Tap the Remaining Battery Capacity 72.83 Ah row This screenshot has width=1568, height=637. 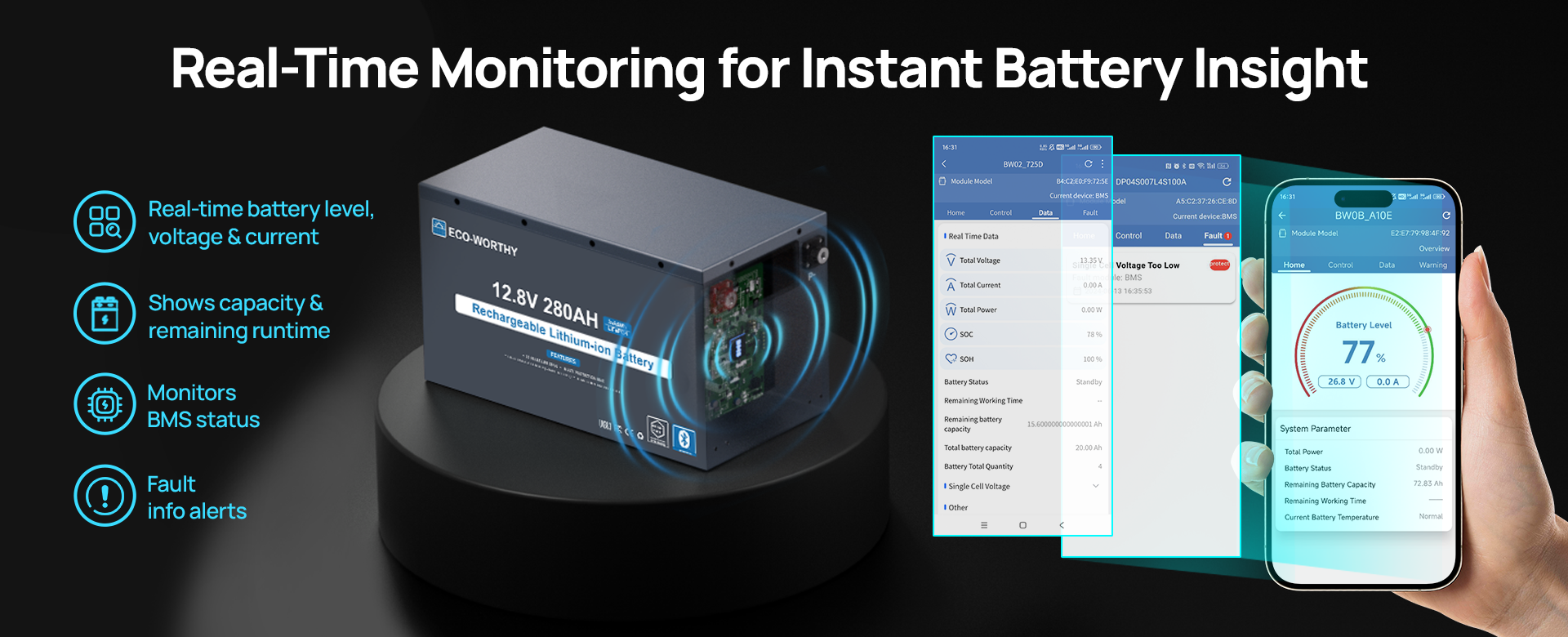(x=1364, y=484)
